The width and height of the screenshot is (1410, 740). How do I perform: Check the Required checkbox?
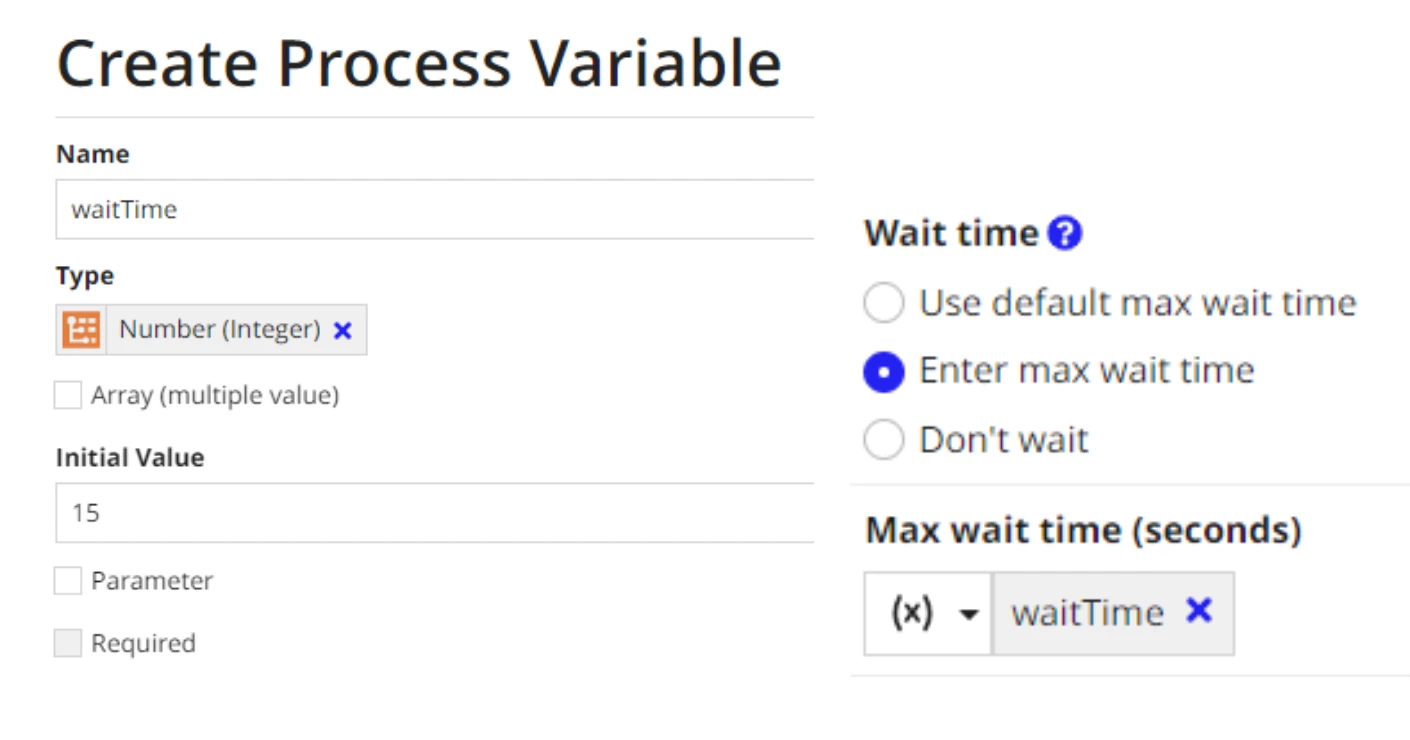(x=68, y=643)
